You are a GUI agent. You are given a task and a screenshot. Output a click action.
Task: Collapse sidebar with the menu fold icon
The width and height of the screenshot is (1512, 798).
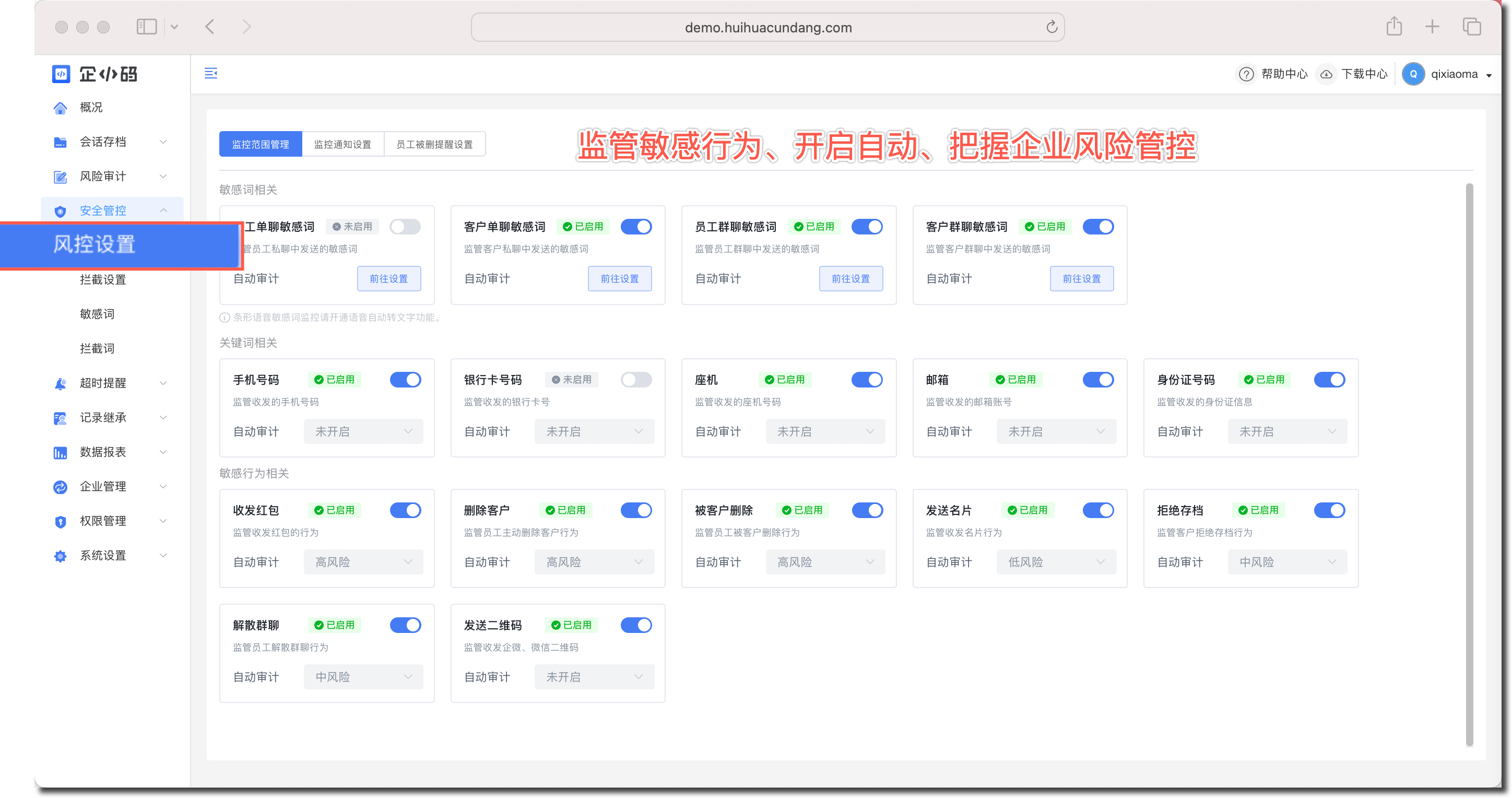(211, 74)
